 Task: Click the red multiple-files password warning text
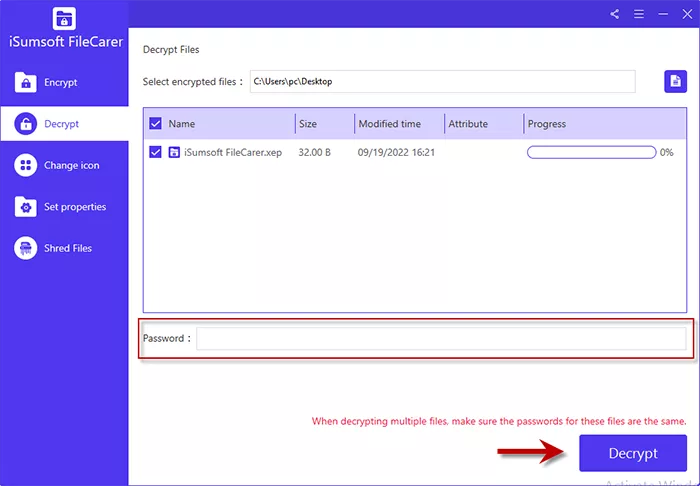[499, 421]
